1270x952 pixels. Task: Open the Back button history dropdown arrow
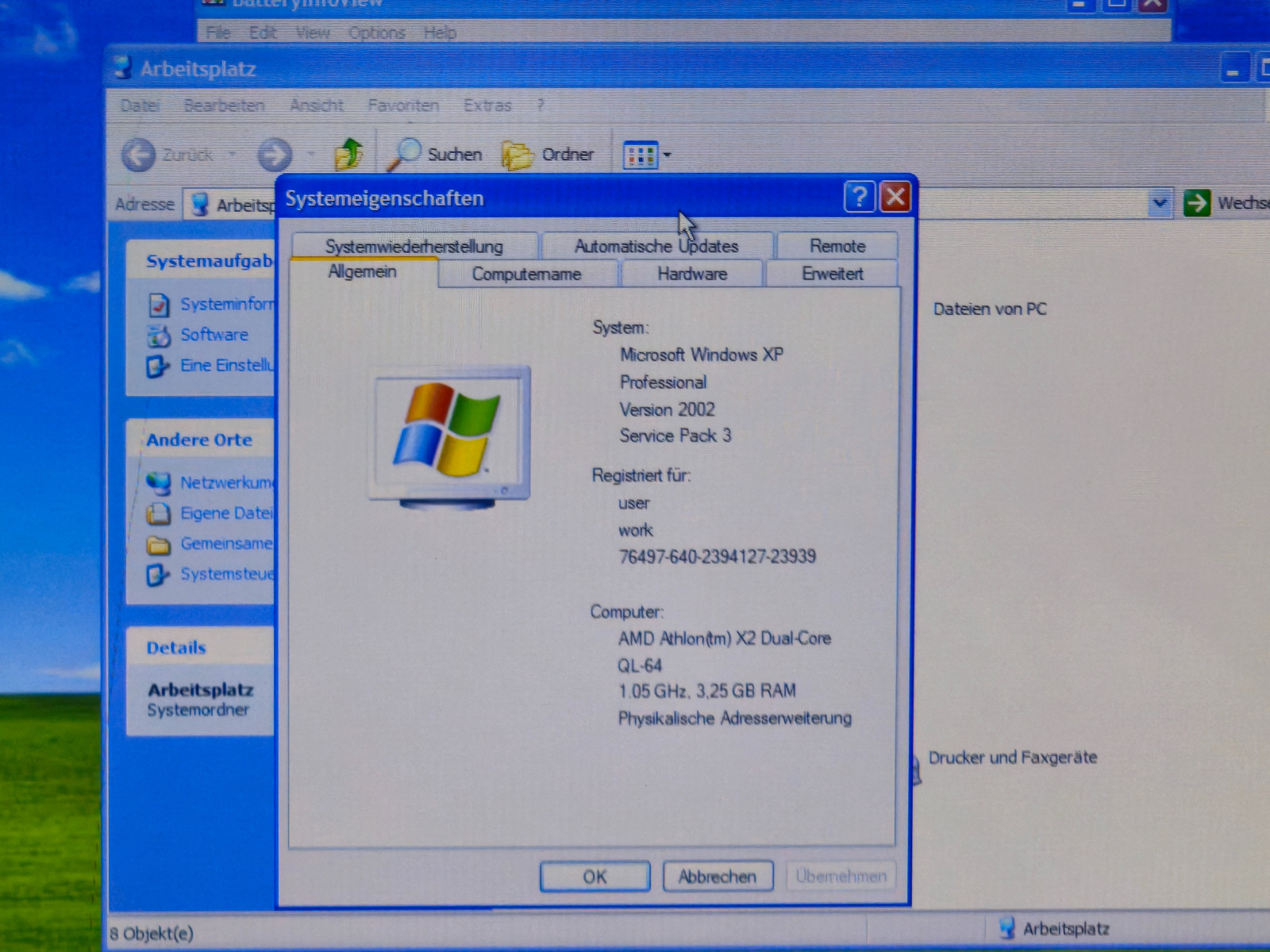(233, 155)
